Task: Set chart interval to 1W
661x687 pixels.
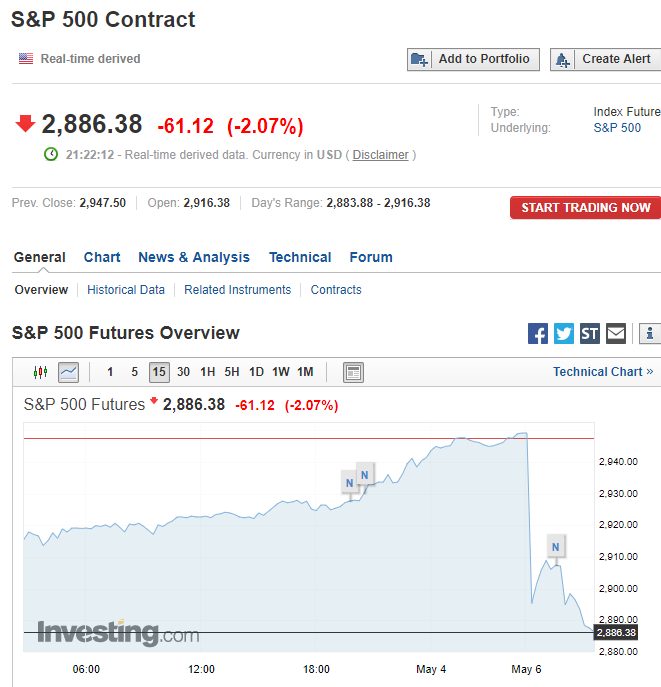Action: (x=281, y=372)
